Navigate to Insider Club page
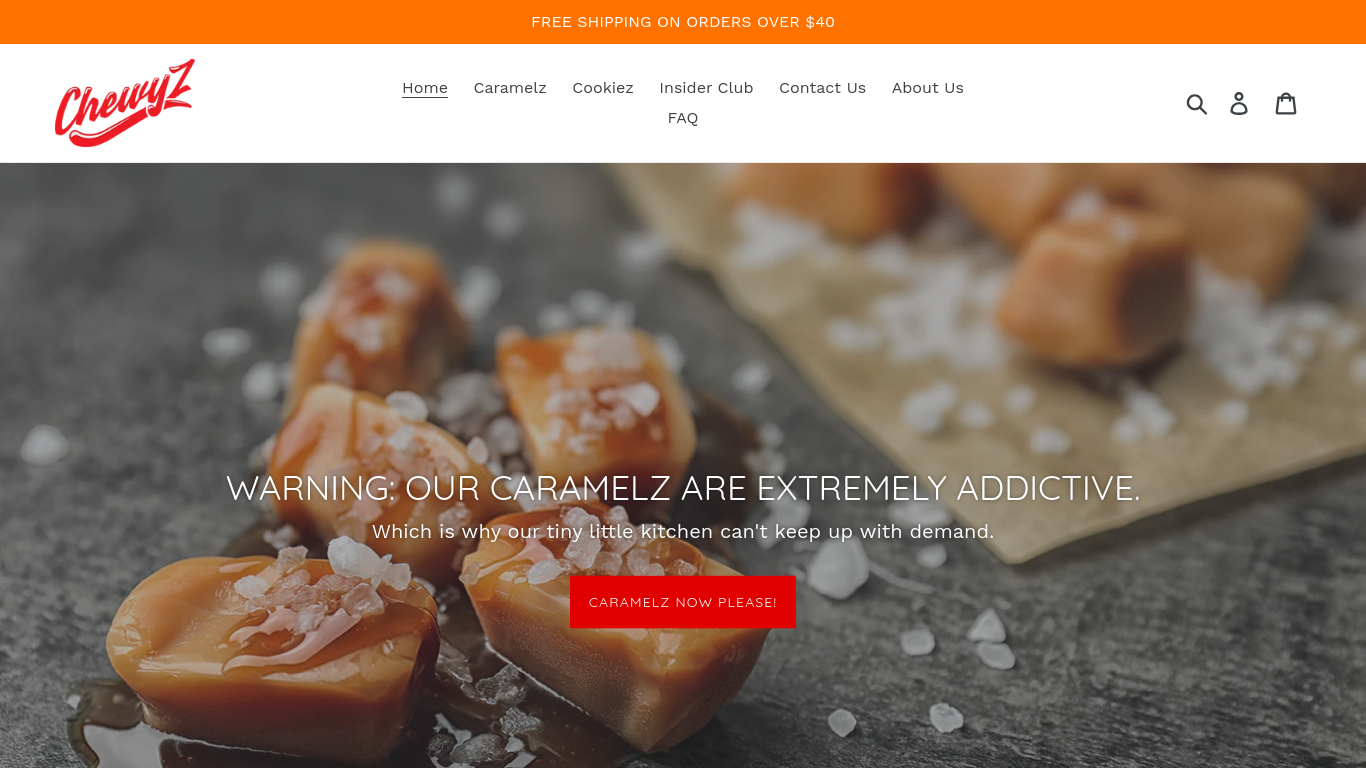This screenshot has height=768, width=1366. click(706, 88)
